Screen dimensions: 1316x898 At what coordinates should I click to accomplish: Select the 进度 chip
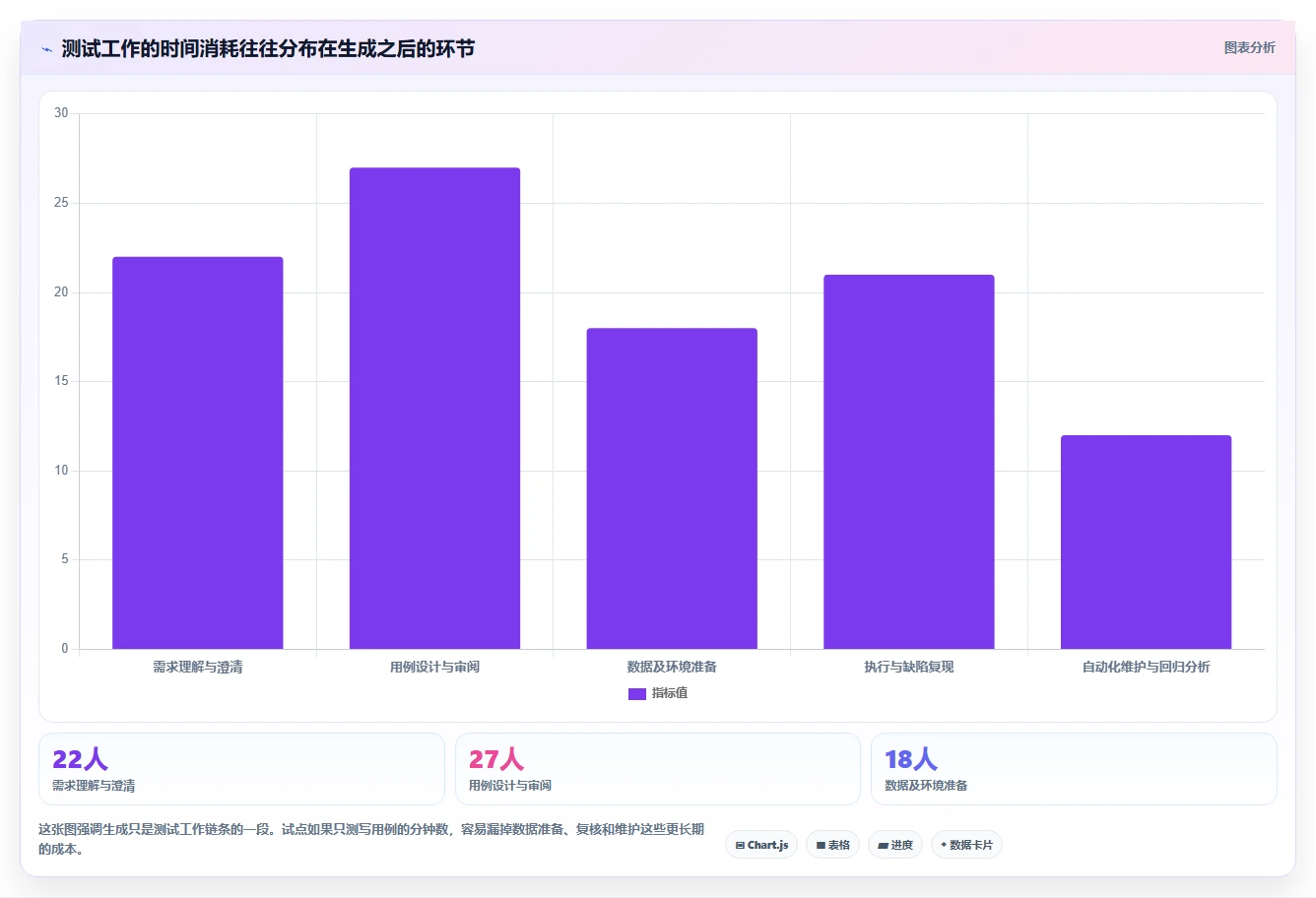coord(895,845)
